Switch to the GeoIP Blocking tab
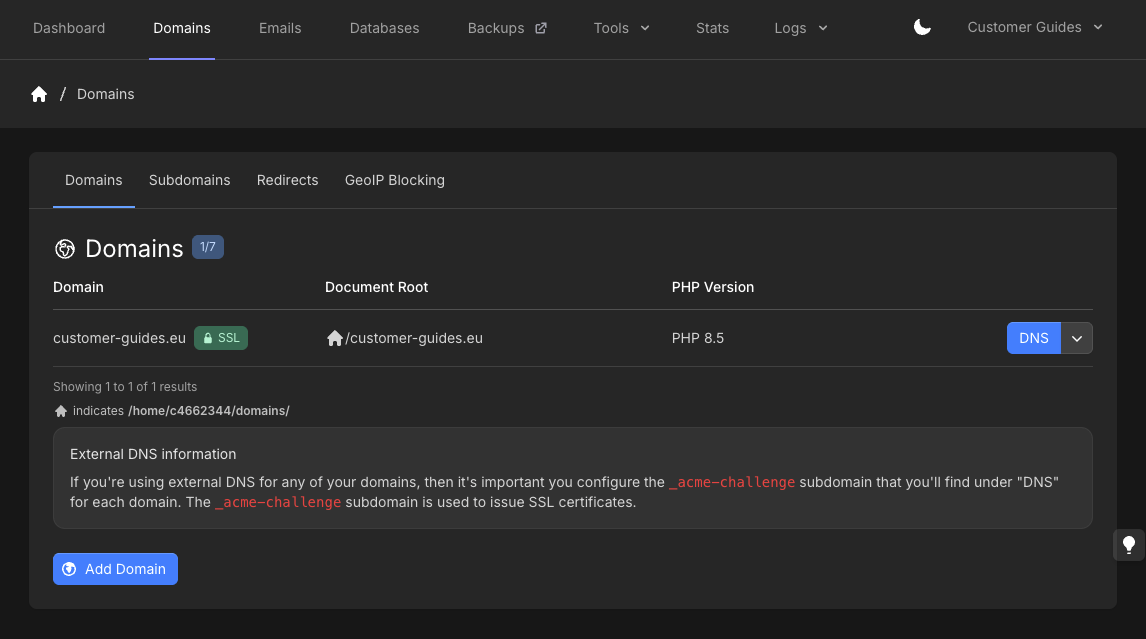This screenshot has height=639, width=1146. pyautogui.click(x=395, y=180)
